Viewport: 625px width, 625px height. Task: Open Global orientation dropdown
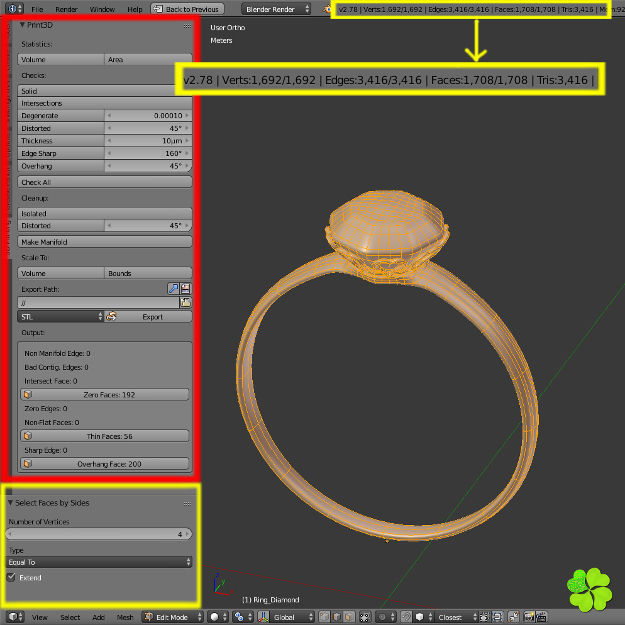click(x=292, y=617)
